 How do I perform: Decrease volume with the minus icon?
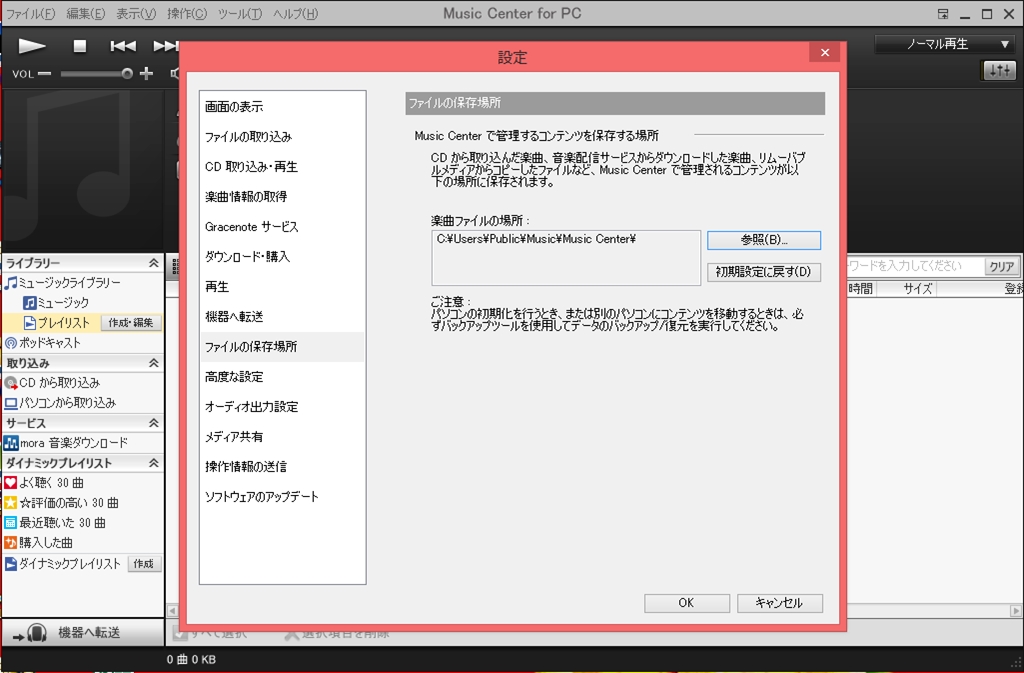coord(44,74)
